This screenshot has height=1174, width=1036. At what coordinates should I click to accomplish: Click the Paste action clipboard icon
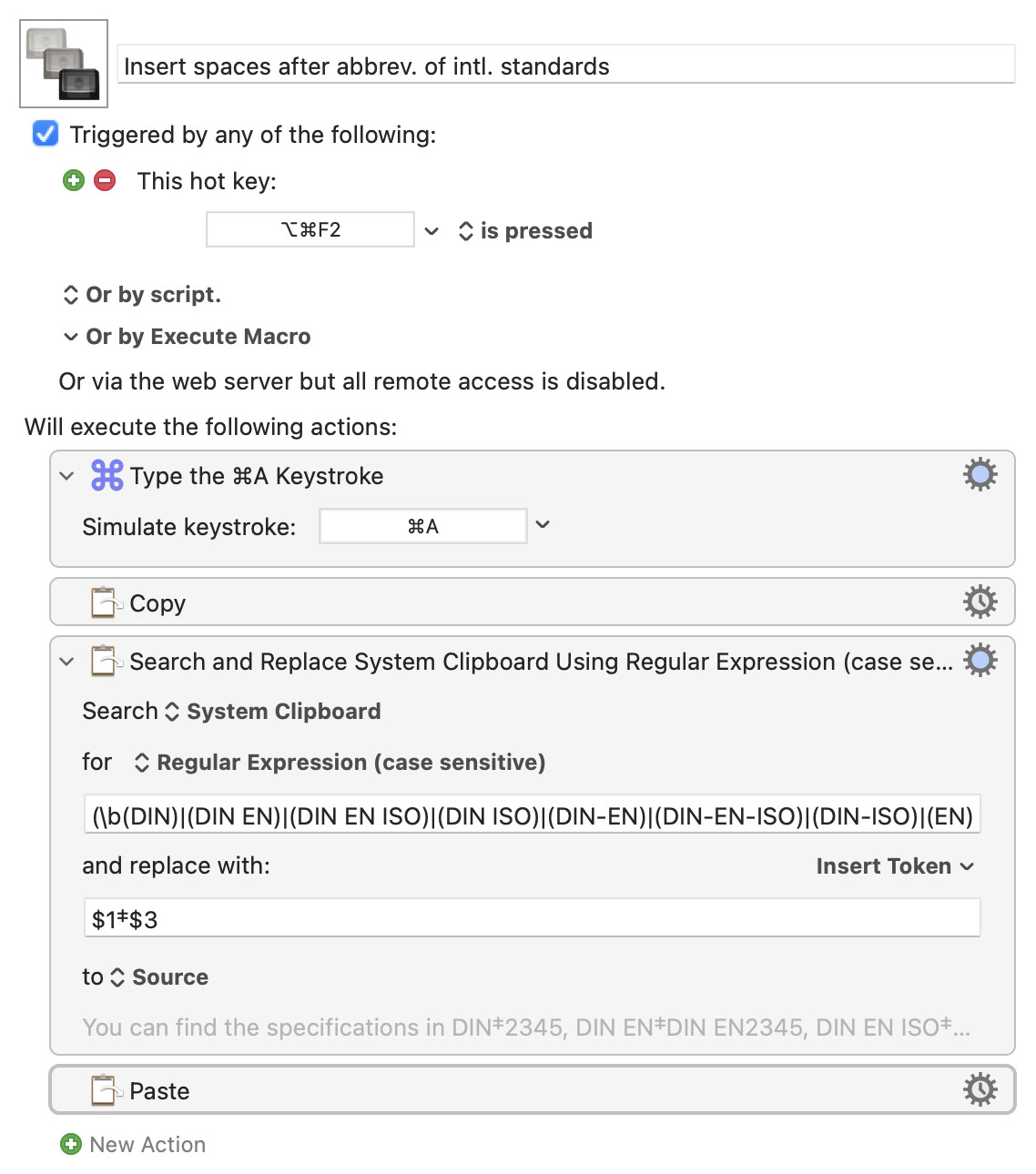point(106,1089)
